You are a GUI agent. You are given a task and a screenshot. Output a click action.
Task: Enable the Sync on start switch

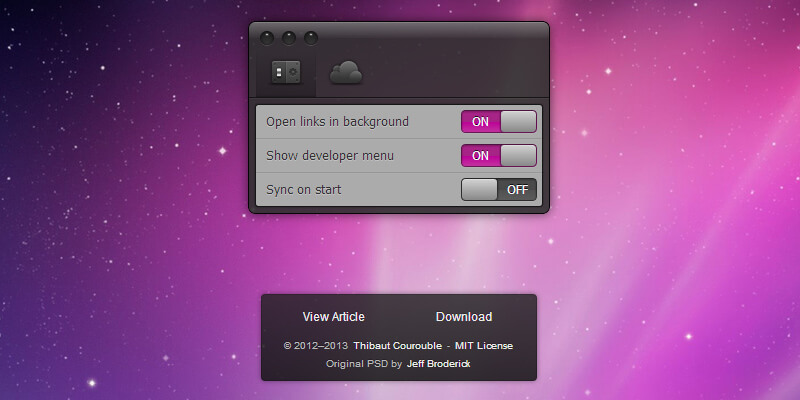click(499, 190)
